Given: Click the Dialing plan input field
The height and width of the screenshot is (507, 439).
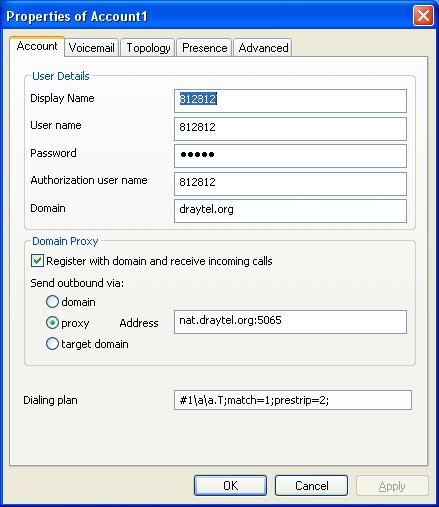Looking at the screenshot, I should click(293, 400).
